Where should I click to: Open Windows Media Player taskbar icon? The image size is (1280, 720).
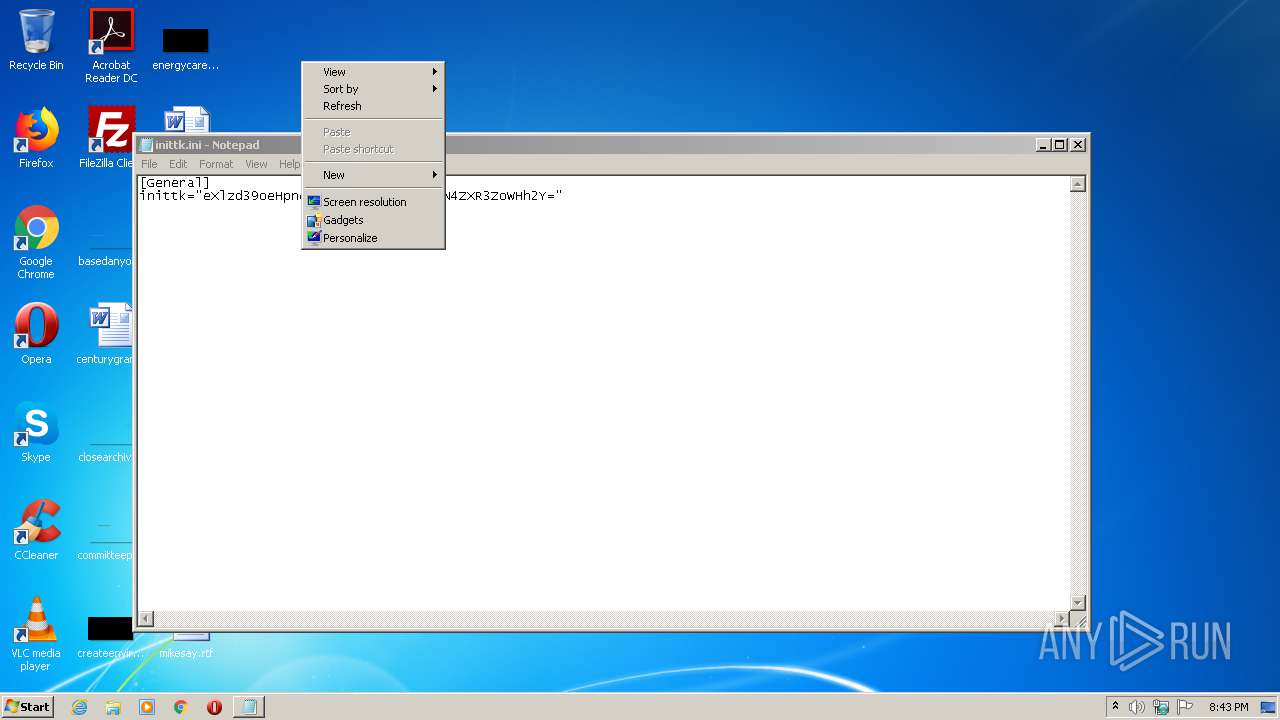(147, 707)
